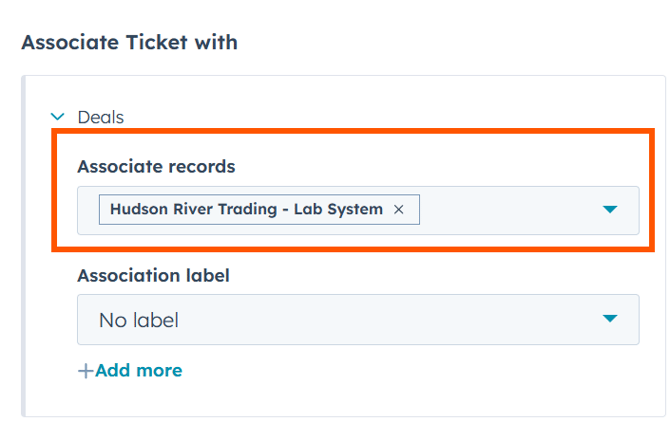Remove the Hudson River Trading chip
The width and height of the screenshot is (670, 422).
(x=399, y=210)
